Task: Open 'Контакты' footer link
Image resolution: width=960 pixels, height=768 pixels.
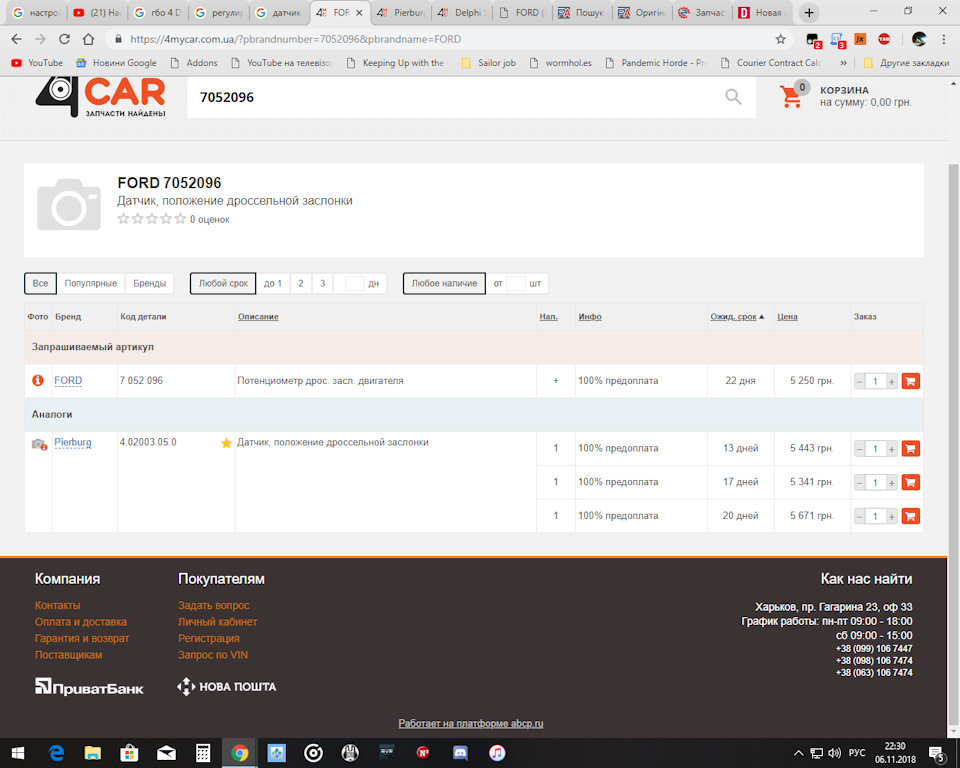Action: 58,605
